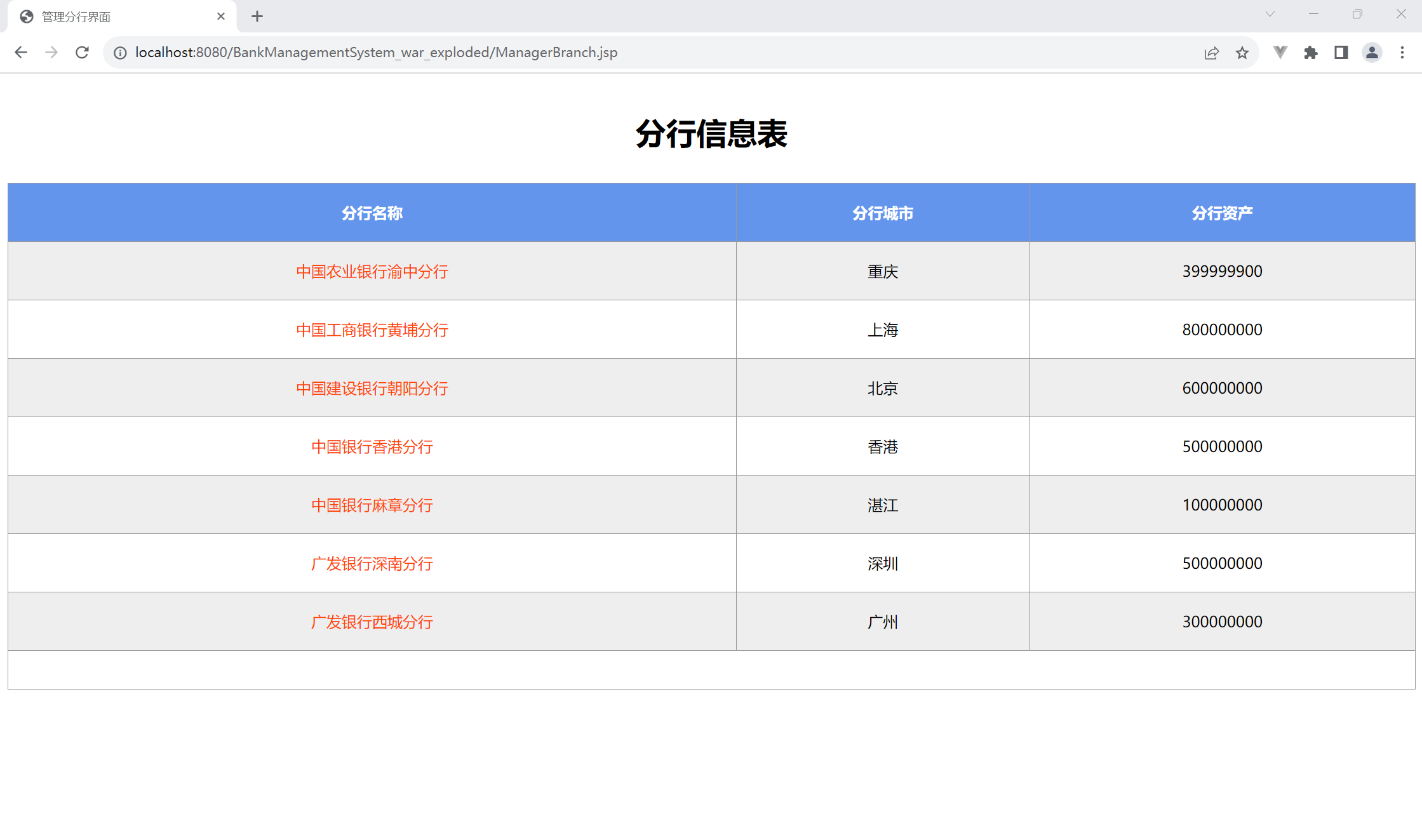Click the V-shaped extension icon

(x=1280, y=53)
